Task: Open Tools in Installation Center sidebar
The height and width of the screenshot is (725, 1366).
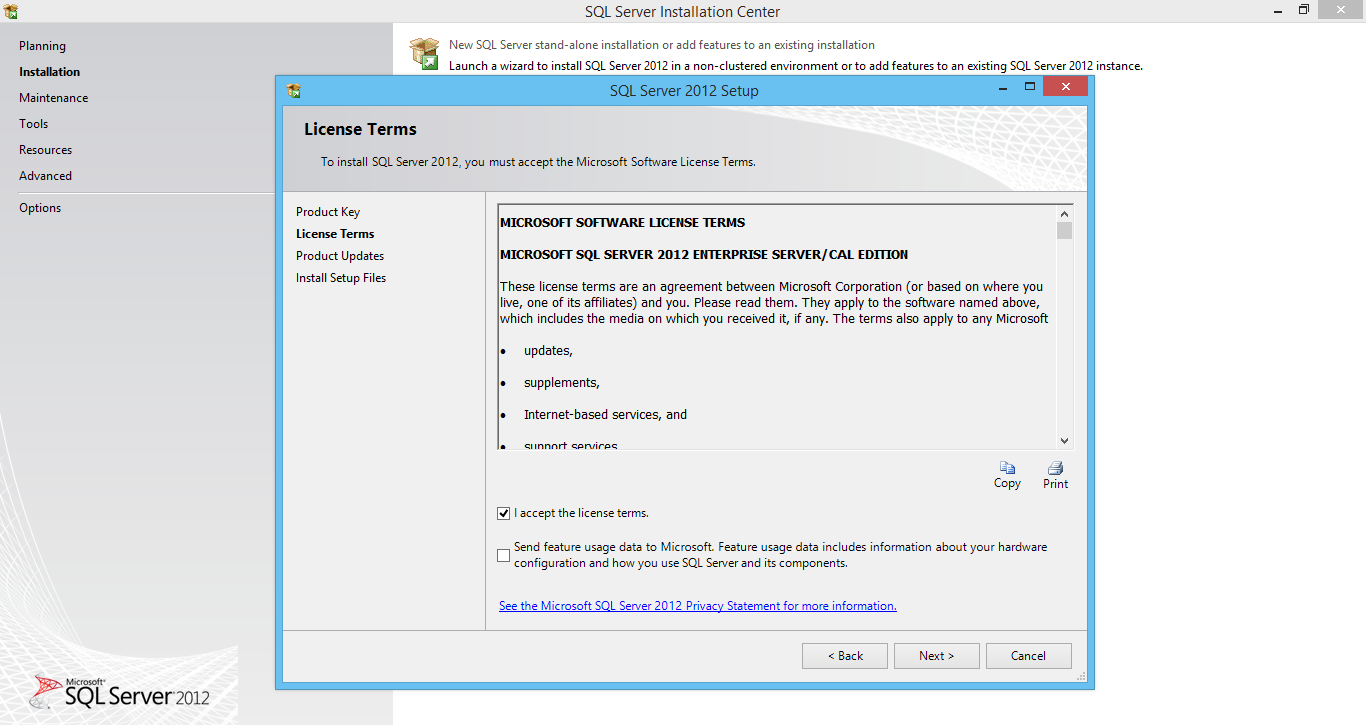Action: coord(33,124)
